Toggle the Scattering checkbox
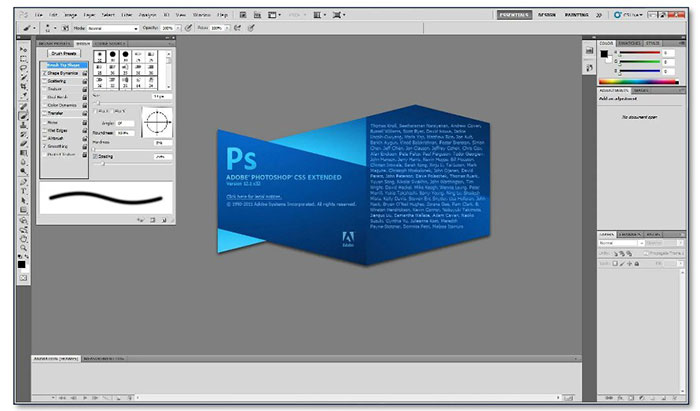The width and height of the screenshot is (700, 411). (x=45, y=81)
